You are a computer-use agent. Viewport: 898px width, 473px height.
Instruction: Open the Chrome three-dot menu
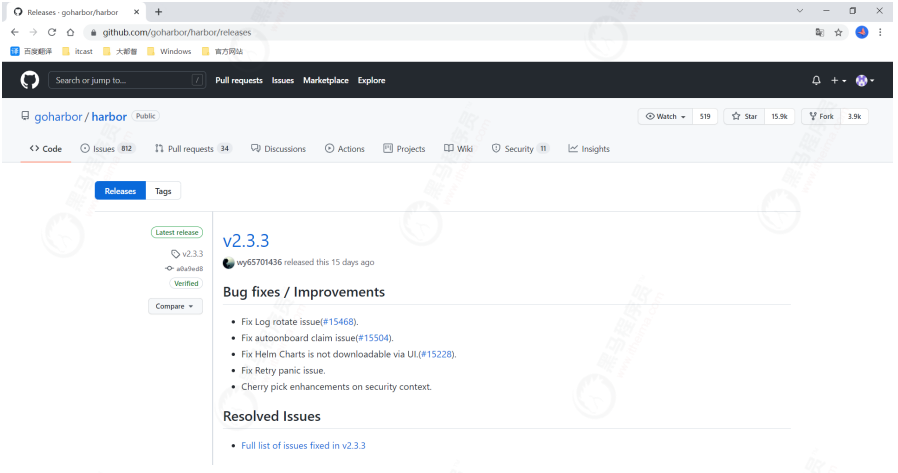click(x=880, y=32)
